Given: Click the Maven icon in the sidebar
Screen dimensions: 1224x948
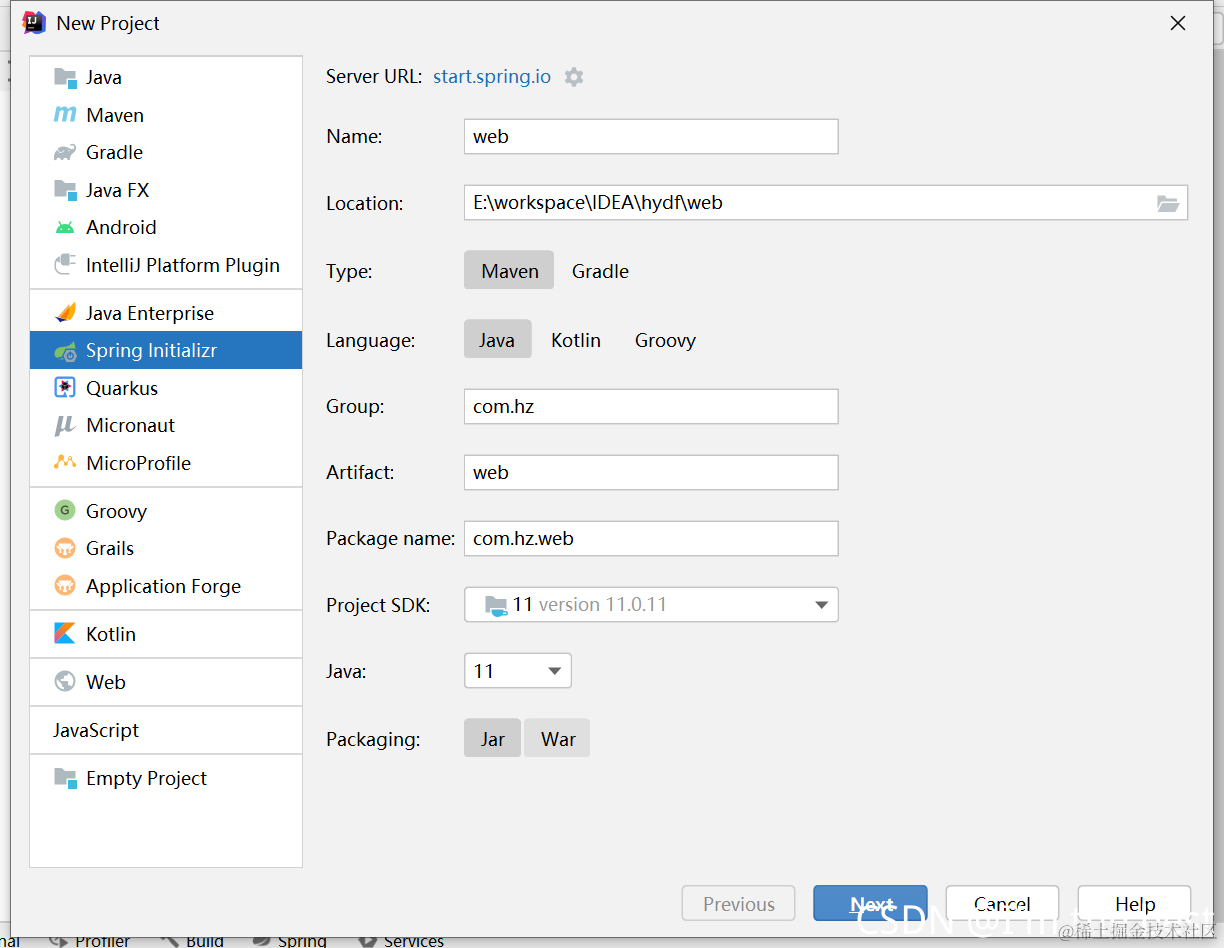Looking at the screenshot, I should point(65,115).
